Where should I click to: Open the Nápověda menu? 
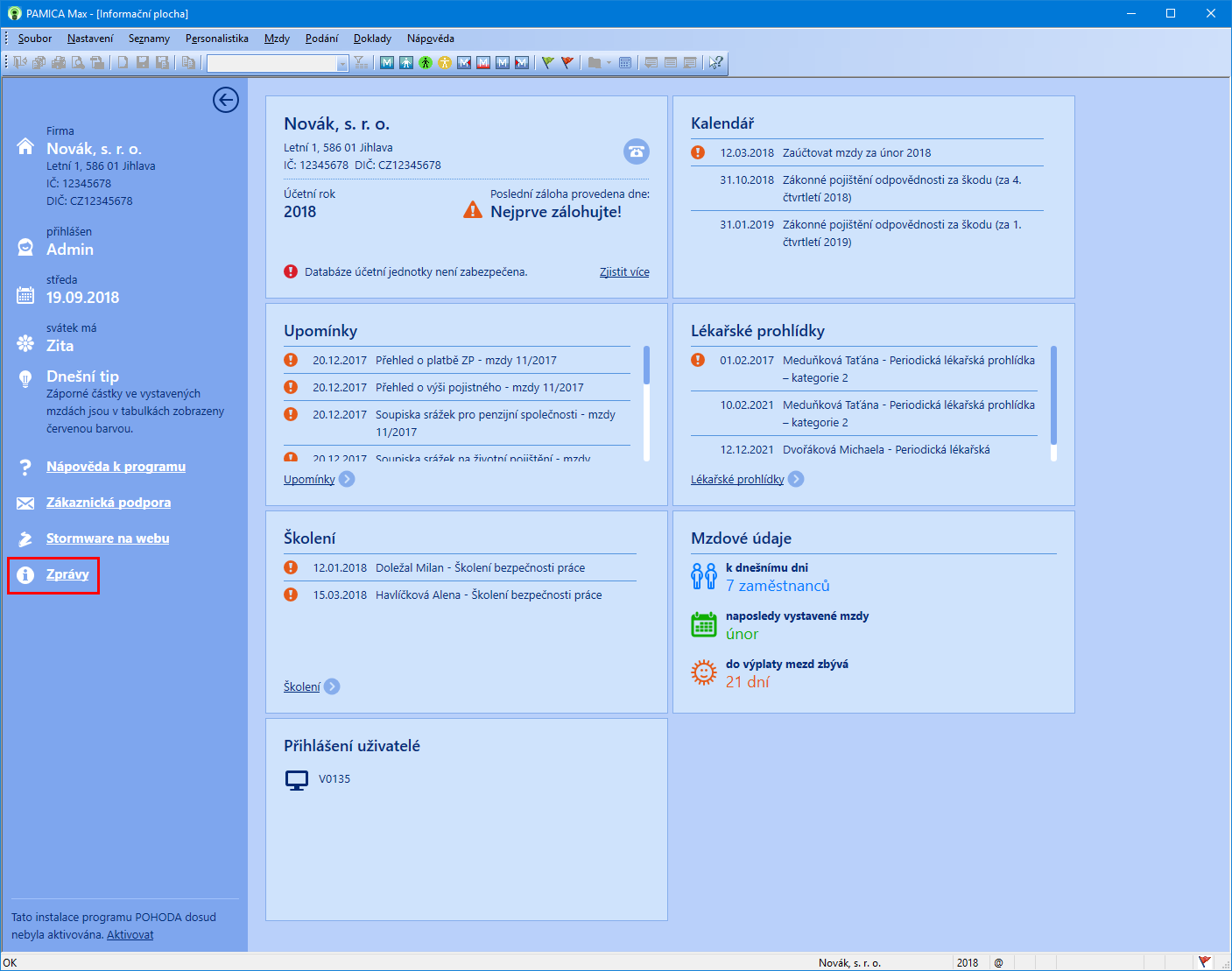[x=430, y=39]
